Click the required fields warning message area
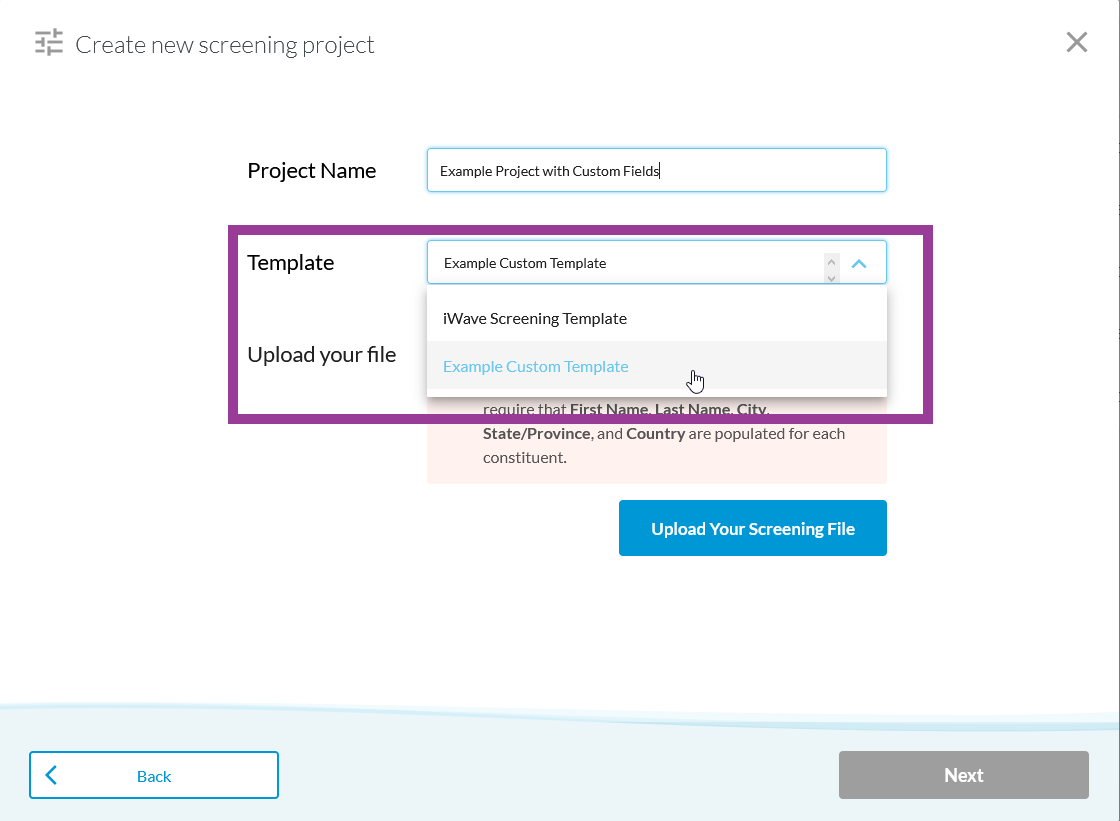 [656, 440]
